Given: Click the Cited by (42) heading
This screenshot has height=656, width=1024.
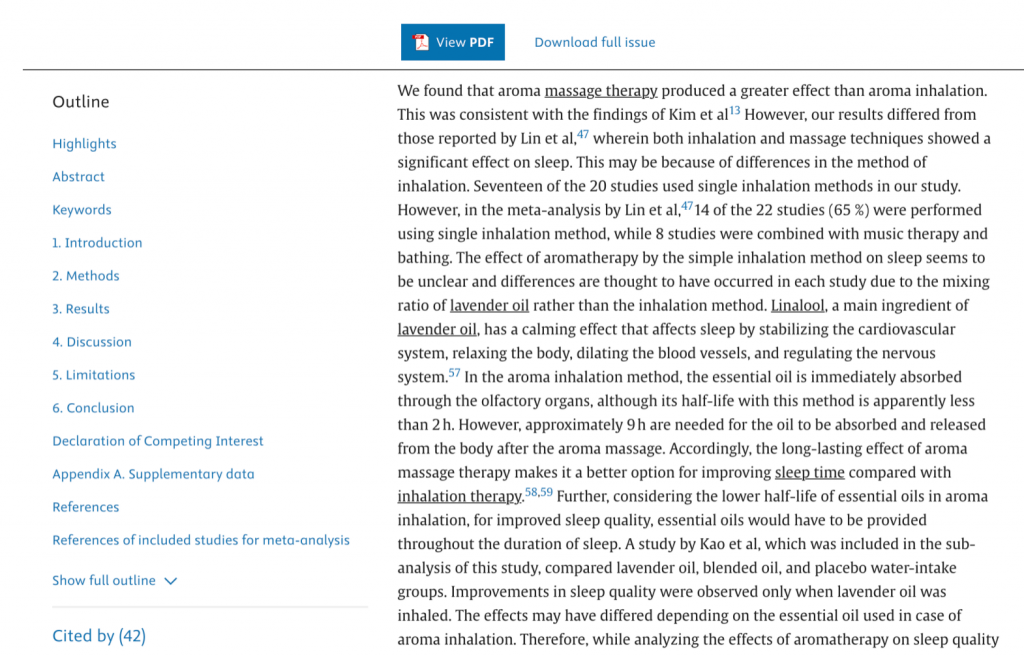Looking at the screenshot, I should coord(99,636).
